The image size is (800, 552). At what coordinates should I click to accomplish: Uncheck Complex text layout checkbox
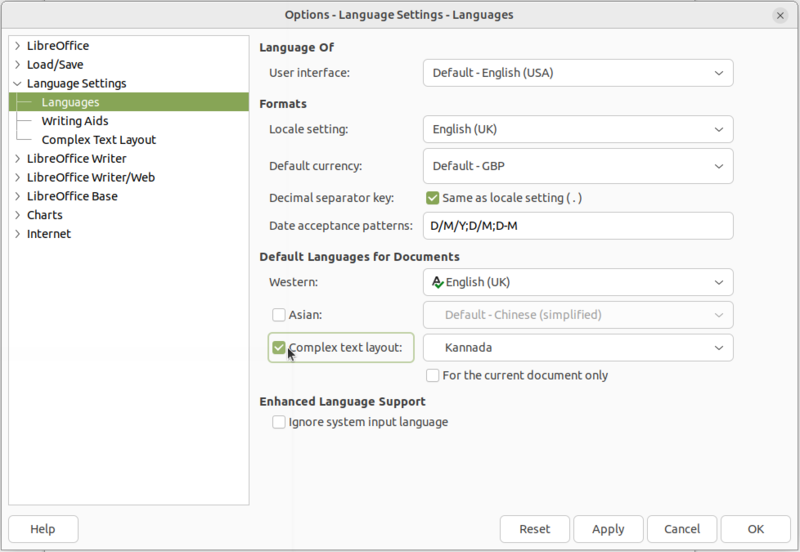tap(279, 348)
